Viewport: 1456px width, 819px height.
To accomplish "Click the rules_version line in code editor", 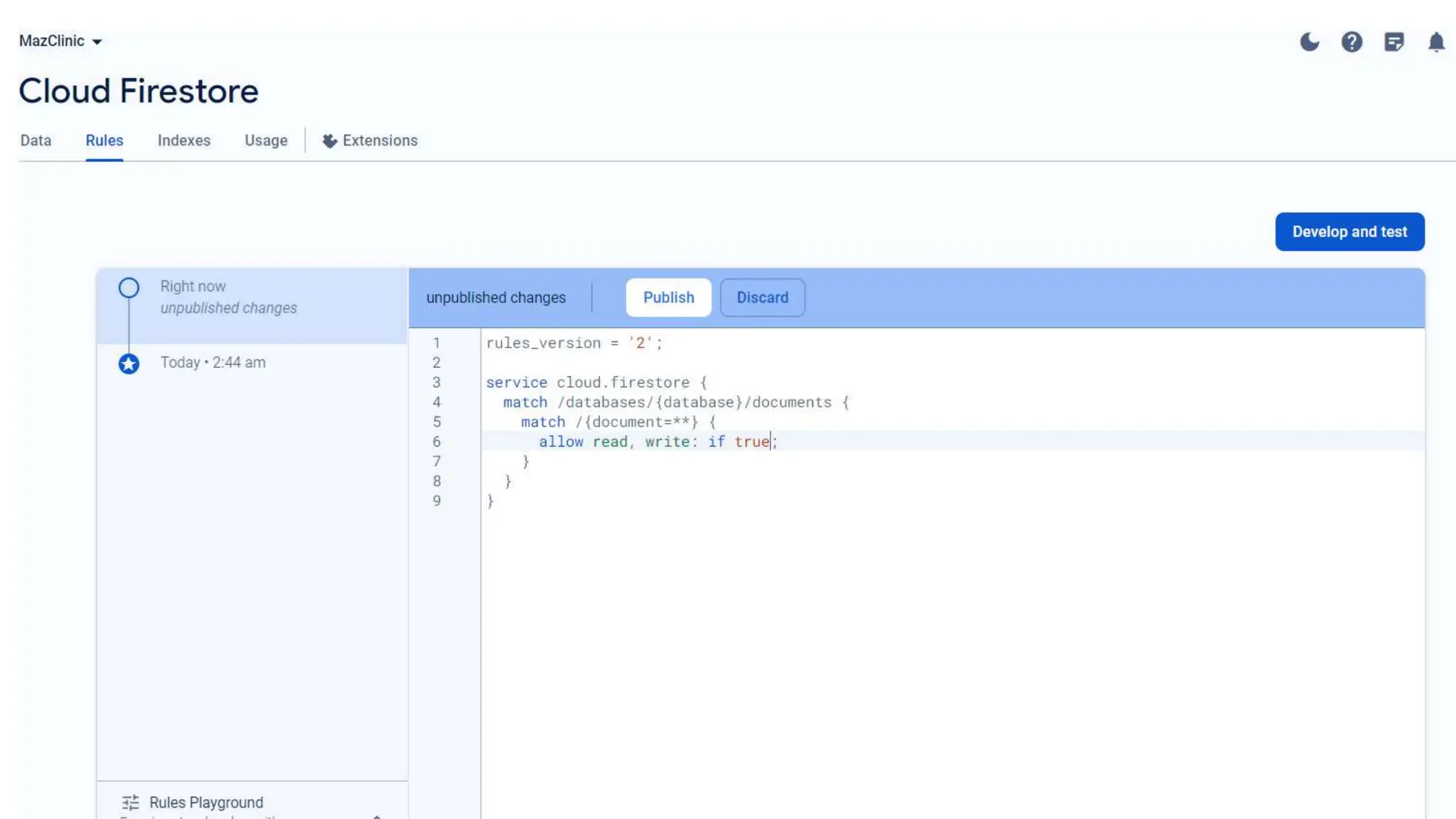I will point(574,343).
